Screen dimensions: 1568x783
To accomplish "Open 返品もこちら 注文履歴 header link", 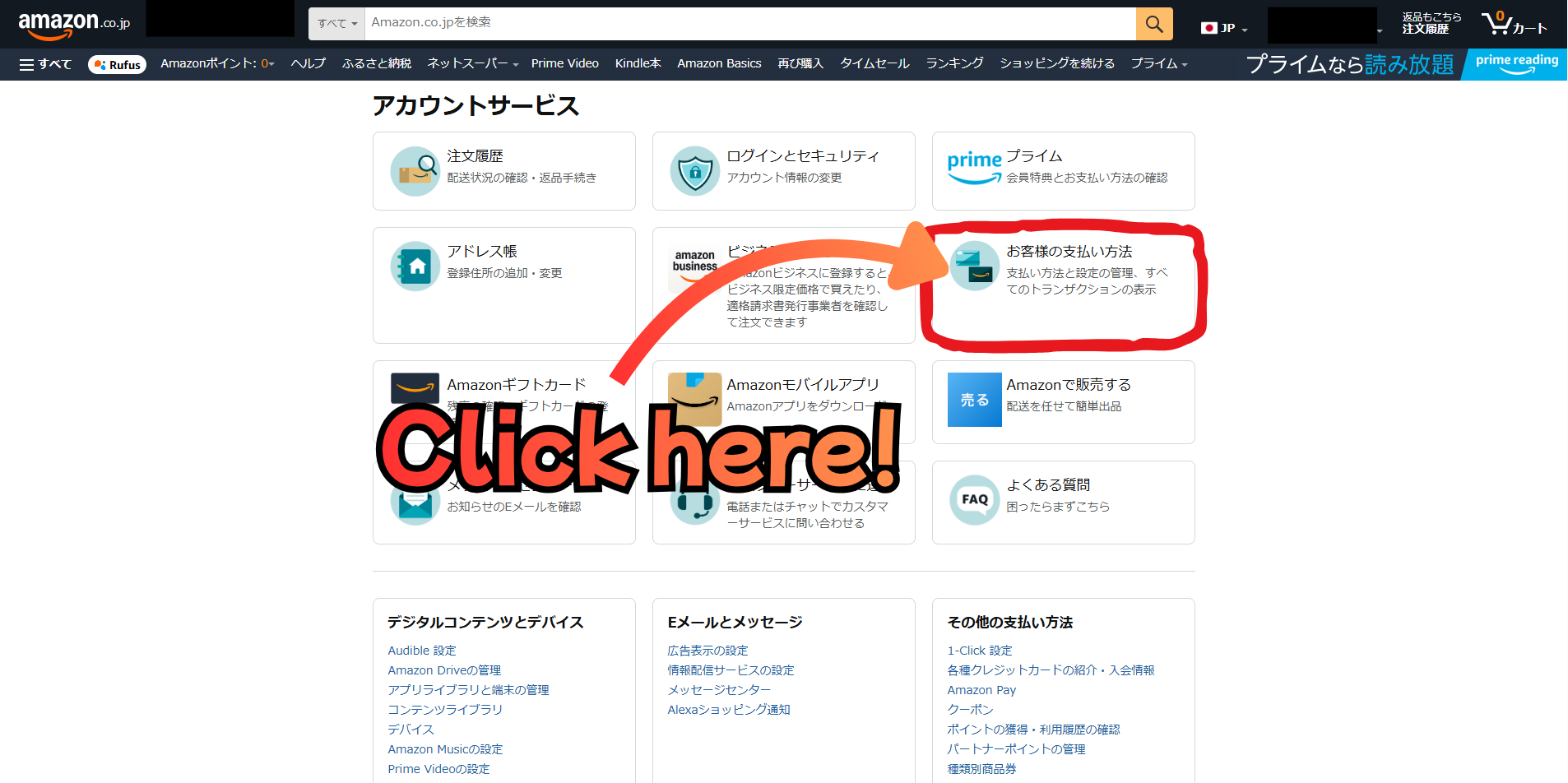I will click(x=1431, y=23).
